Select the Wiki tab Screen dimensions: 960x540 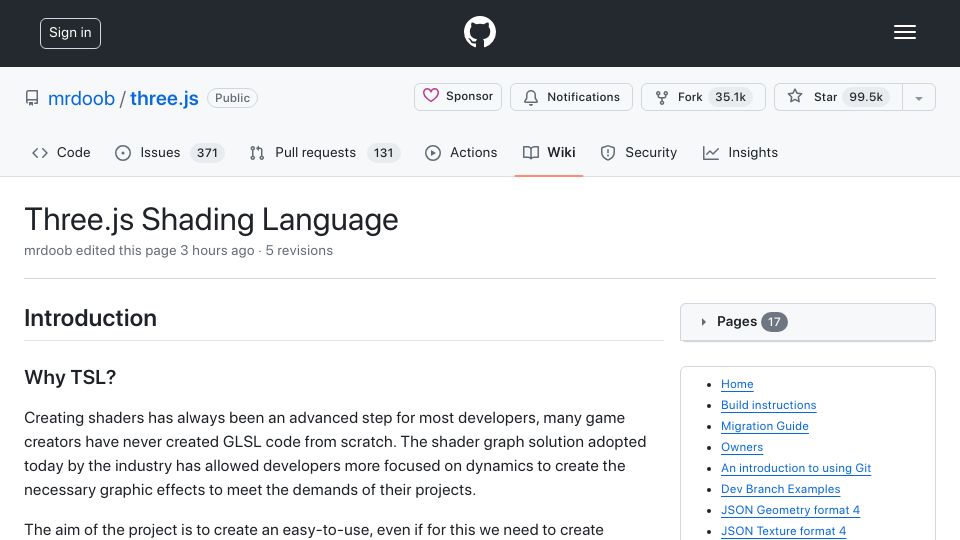(x=549, y=153)
